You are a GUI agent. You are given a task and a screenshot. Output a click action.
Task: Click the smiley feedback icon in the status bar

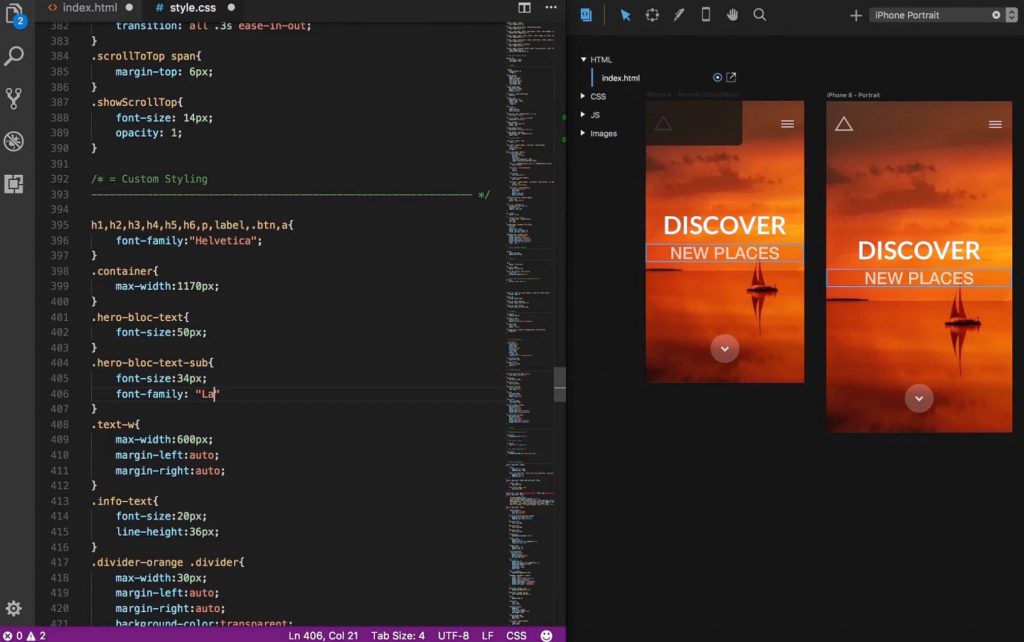tap(545, 635)
